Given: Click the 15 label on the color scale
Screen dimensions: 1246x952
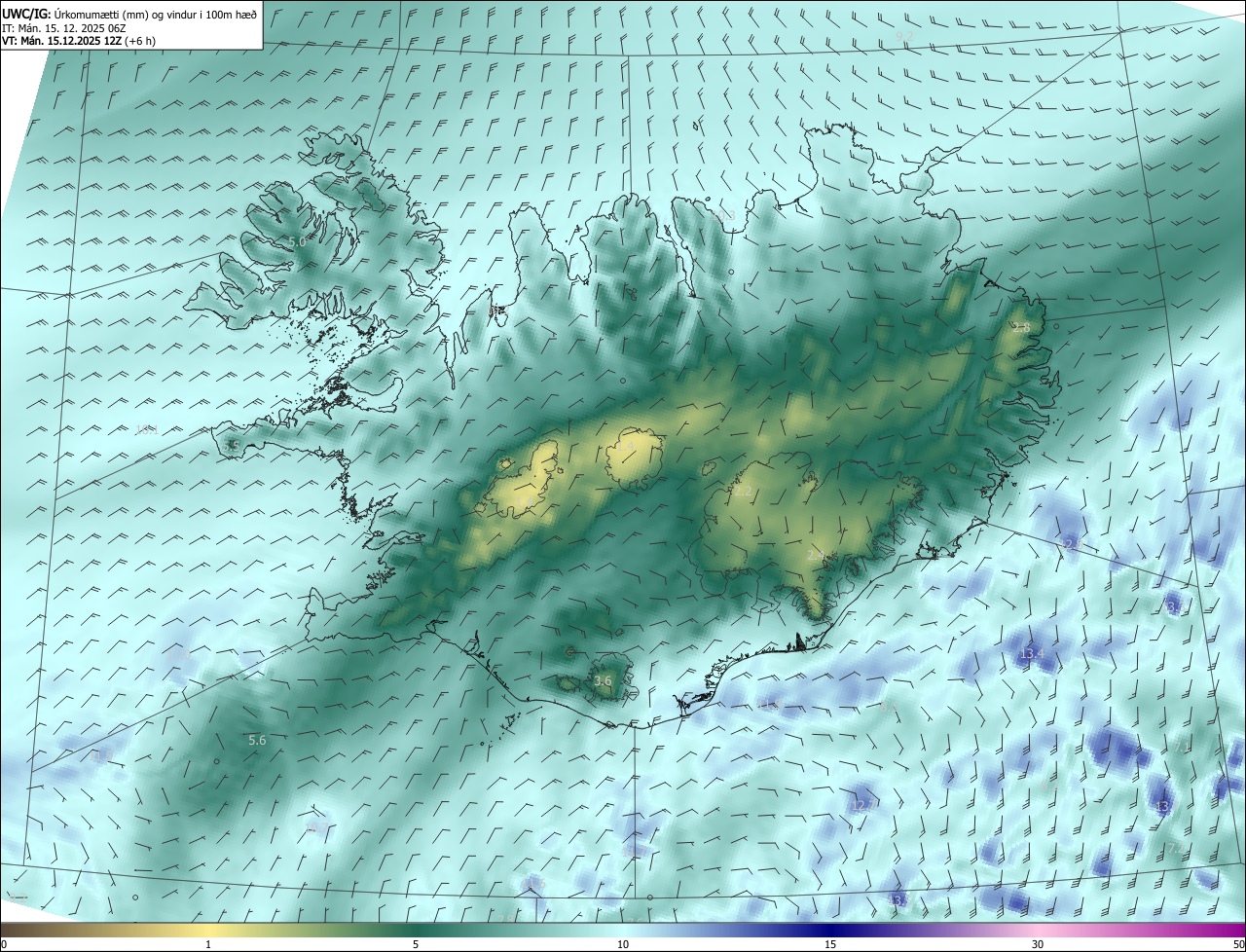Looking at the screenshot, I should pos(830,945).
